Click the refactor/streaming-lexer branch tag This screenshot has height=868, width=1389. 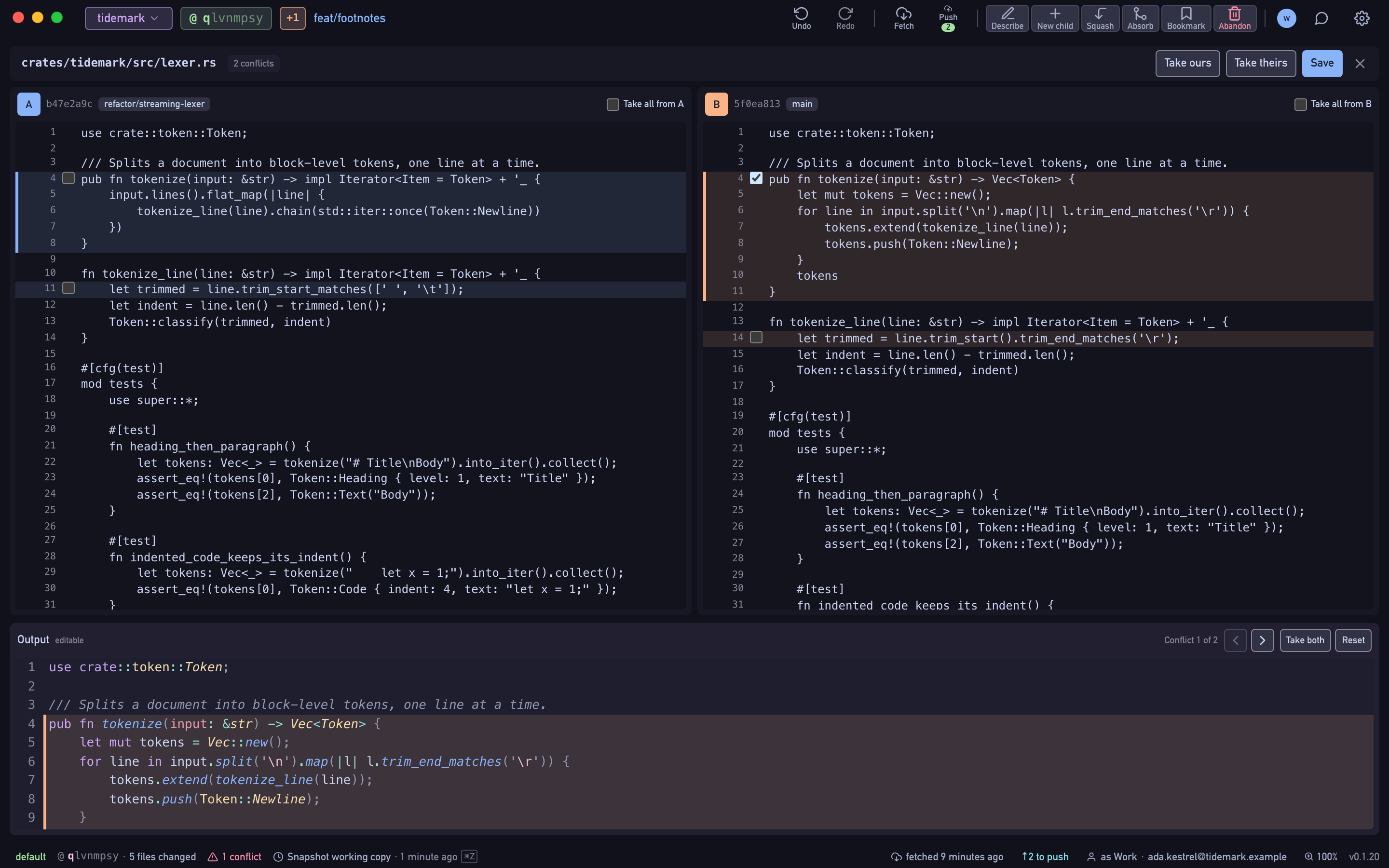(x=154, y=104)
